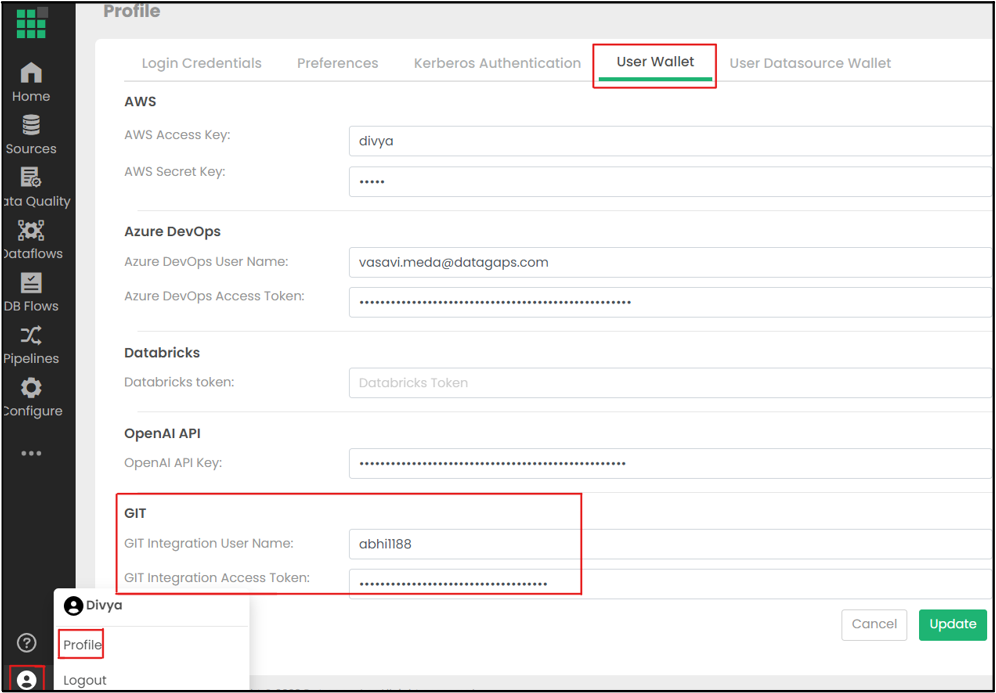996x693 pixels.
Task: Open DB Flows sidebar icon
Action: (31, 283)
